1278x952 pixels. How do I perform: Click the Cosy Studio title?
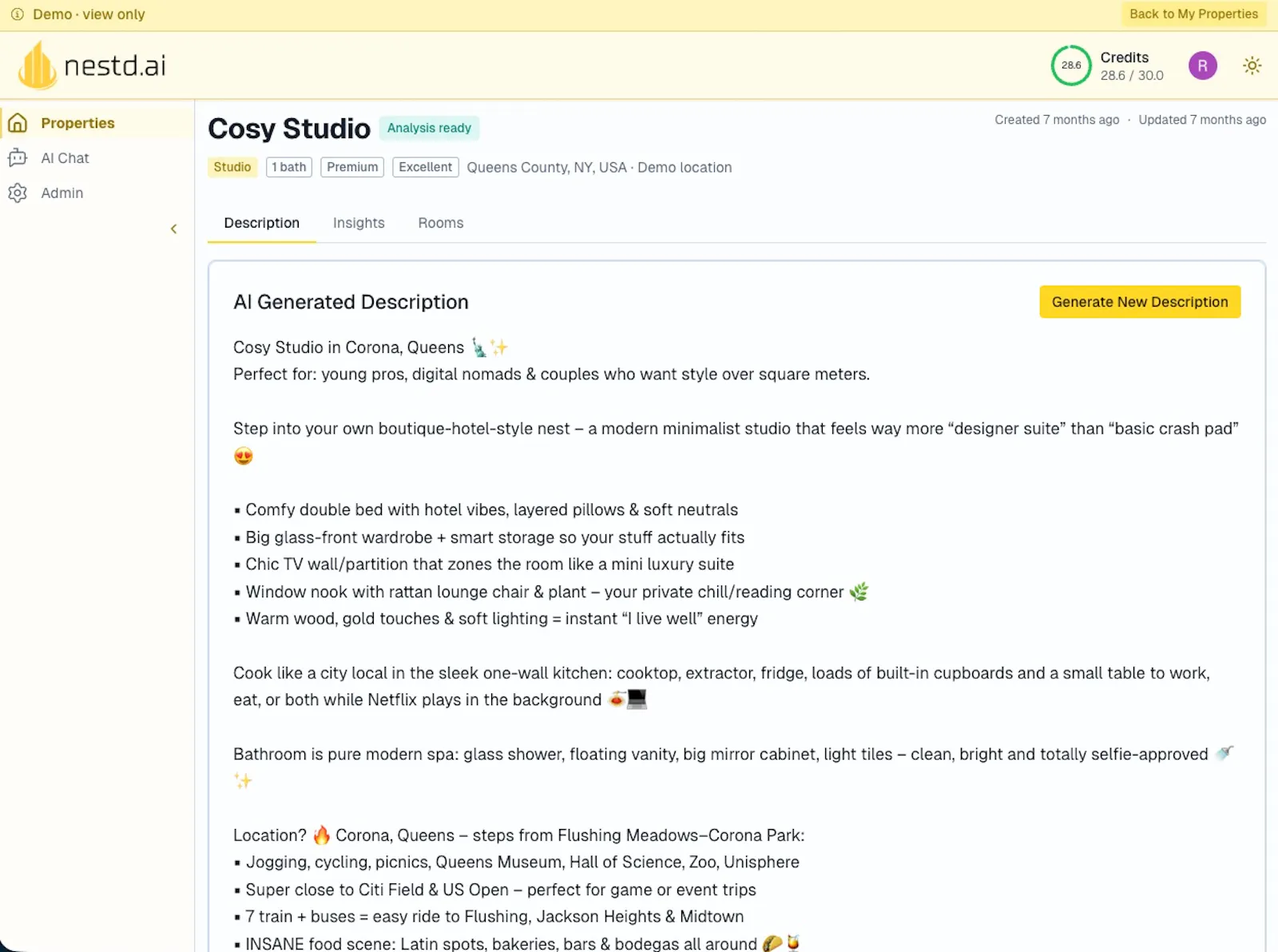pos(289,129)
